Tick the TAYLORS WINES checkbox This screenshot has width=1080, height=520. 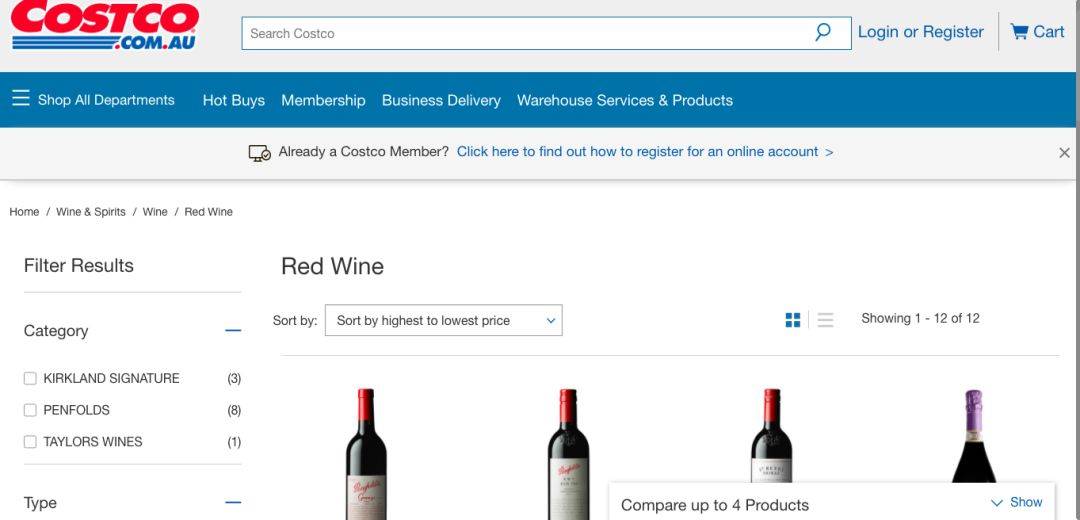click(x=30, y=441)
